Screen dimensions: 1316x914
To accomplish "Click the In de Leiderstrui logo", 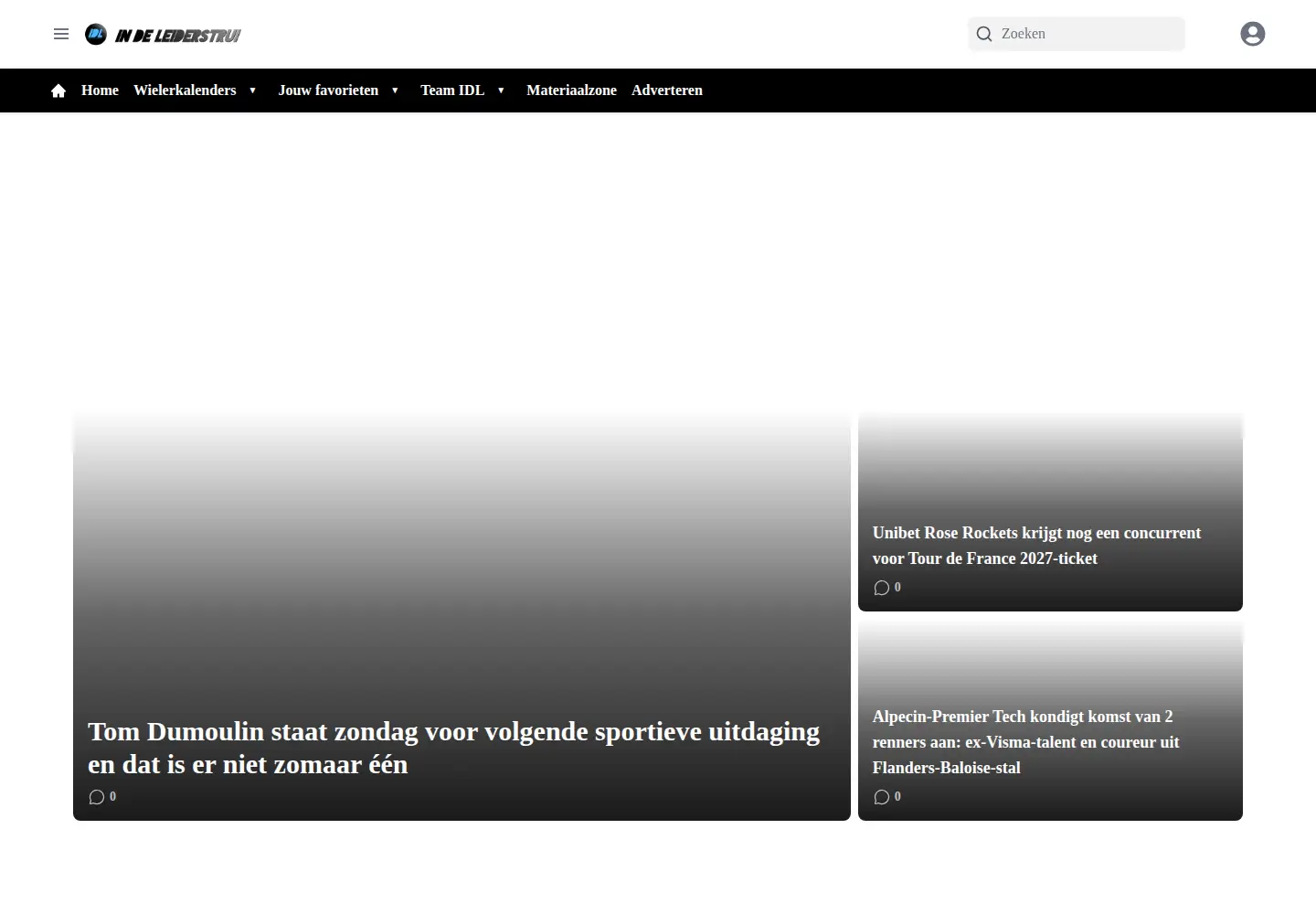I will [163, 35].
